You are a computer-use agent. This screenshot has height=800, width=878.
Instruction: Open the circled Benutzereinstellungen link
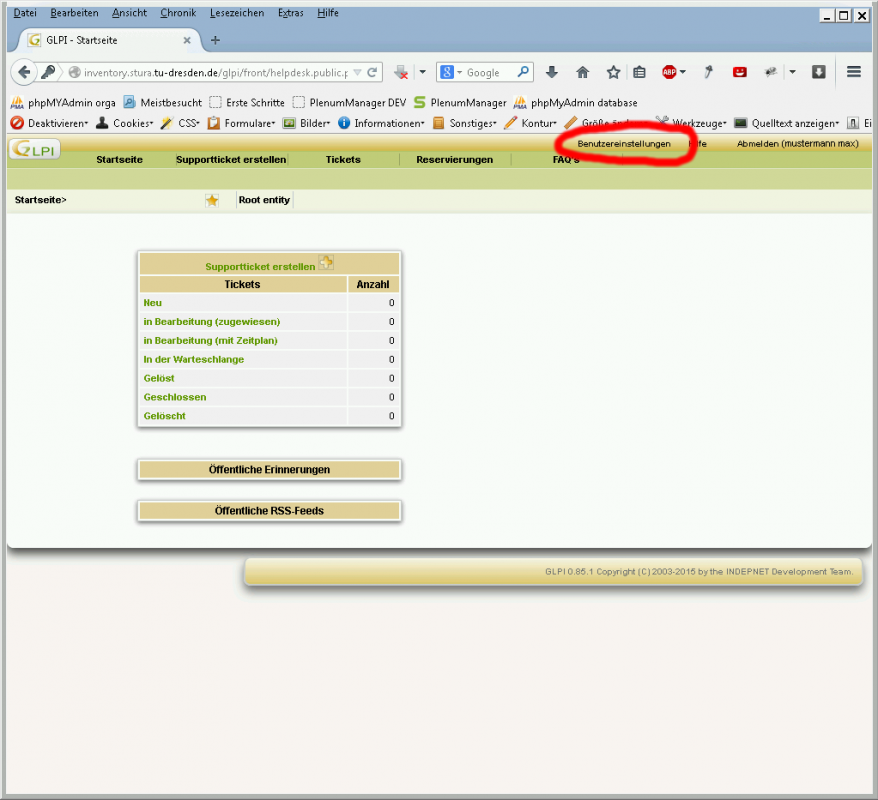(x=626, y=143)
